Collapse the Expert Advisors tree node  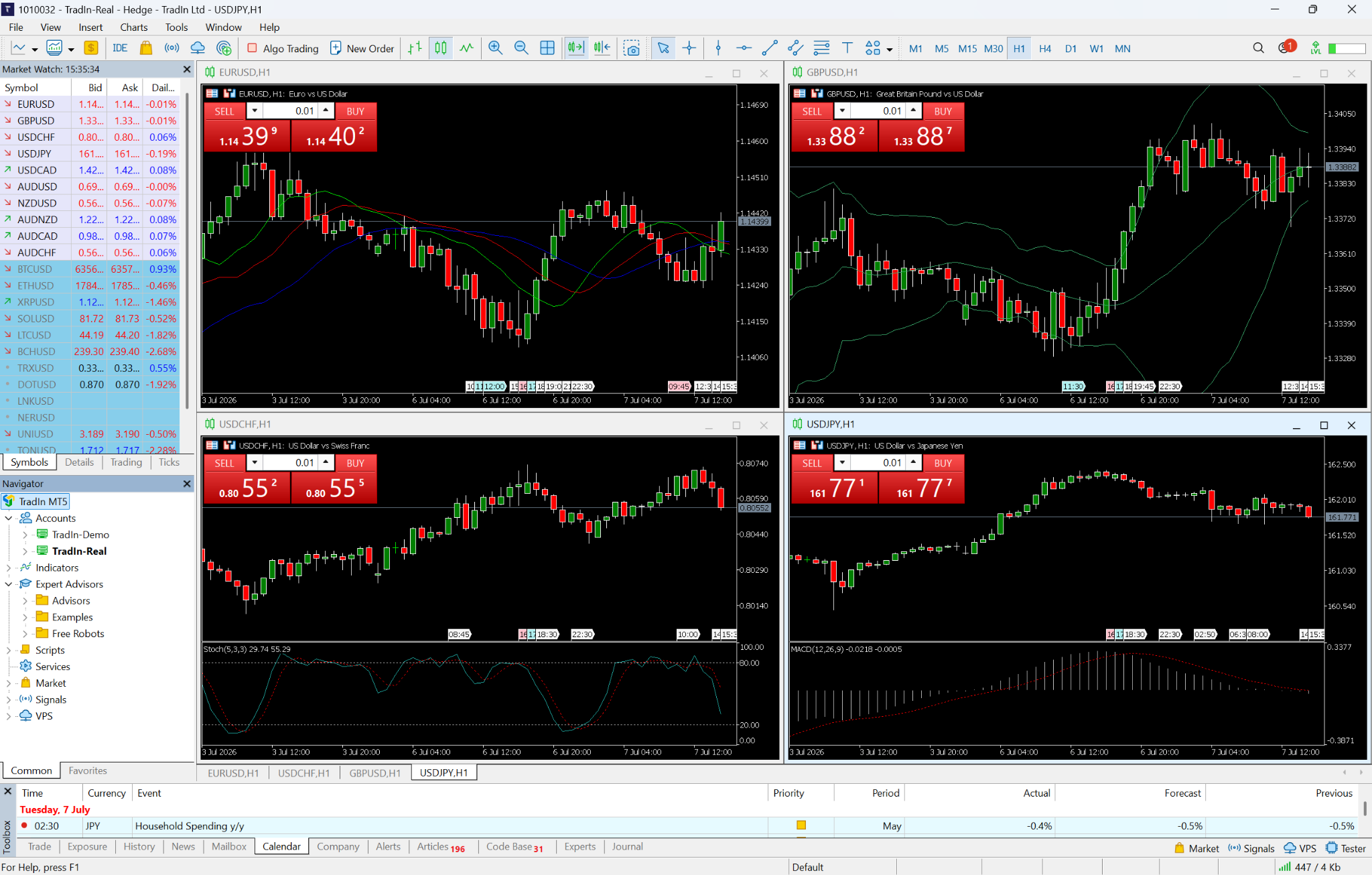point(8,584)
